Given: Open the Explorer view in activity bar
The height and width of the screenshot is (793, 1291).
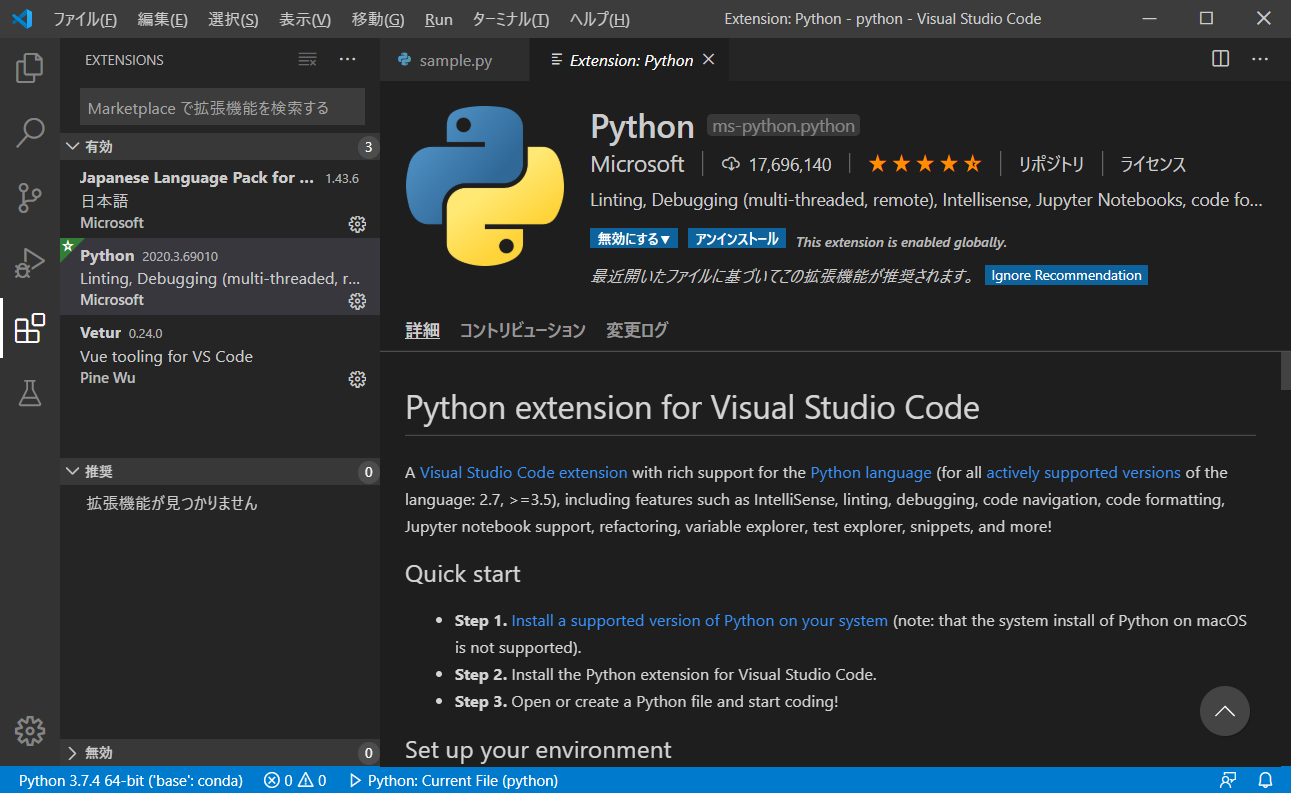Looking at the screenshot, I should pyautogui.click(x=30, y=68).
